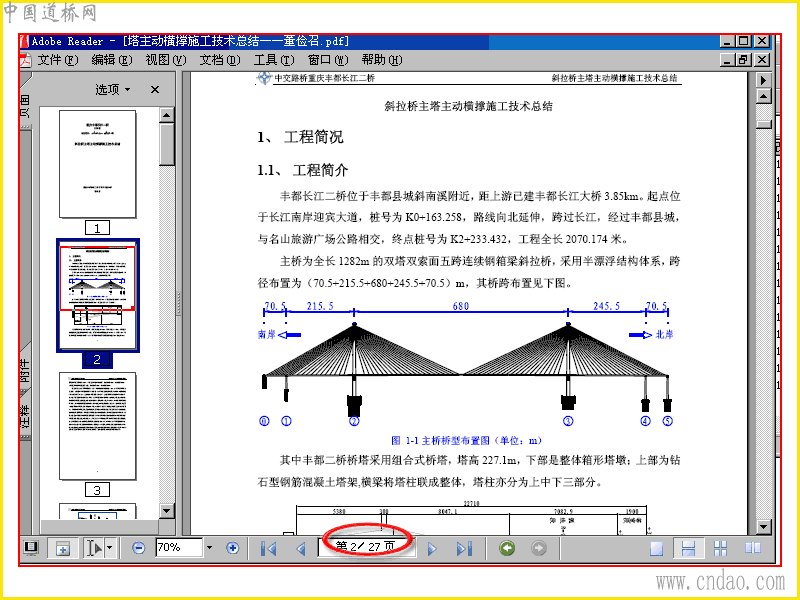Click the green previous view button
Image resolution: width=800 pixels, height=600 pixels.
click(x=507, y=548)
